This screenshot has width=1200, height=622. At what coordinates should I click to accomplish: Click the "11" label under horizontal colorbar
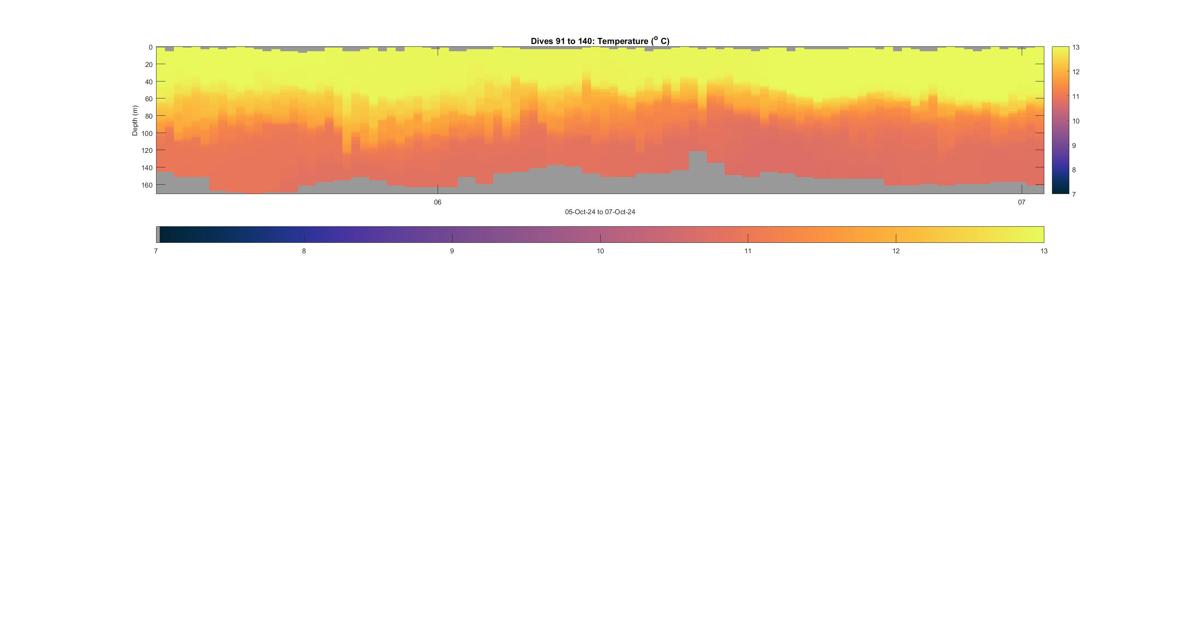pyautogui.click(x=748, y=251)
